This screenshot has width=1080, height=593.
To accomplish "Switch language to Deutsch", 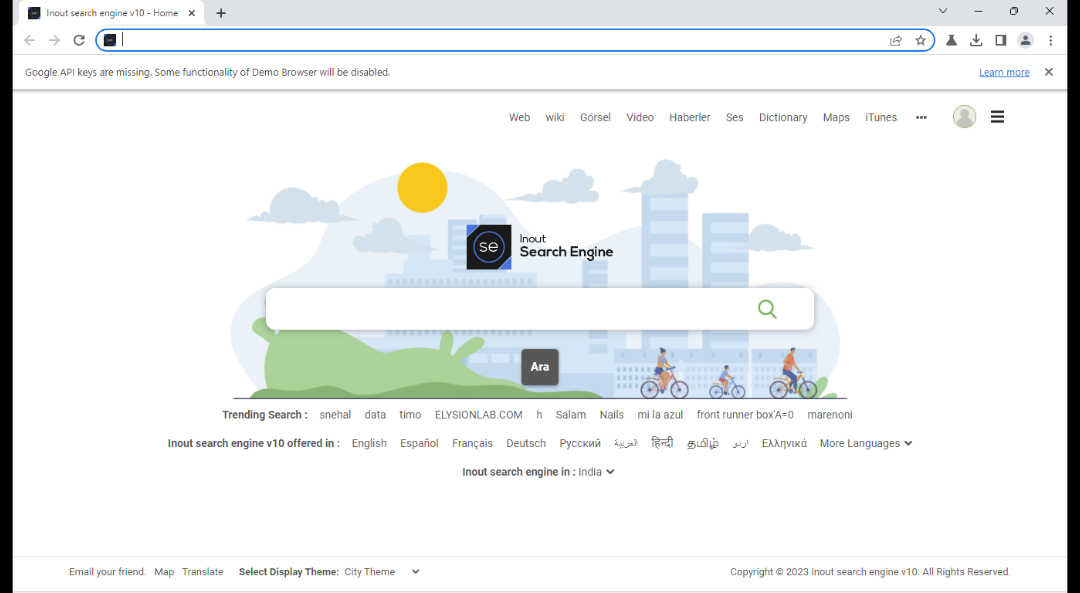I will click(x=526, y=444).
